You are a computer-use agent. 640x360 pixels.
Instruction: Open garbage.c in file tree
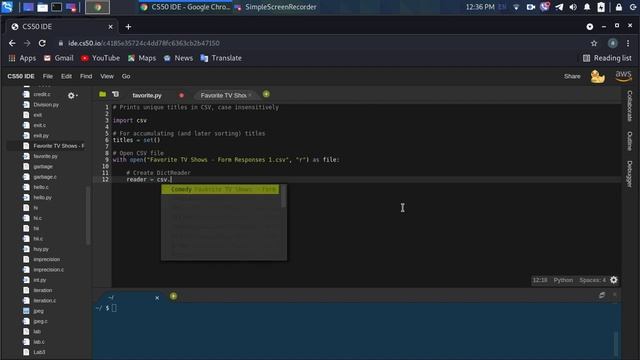pos(44,177)
